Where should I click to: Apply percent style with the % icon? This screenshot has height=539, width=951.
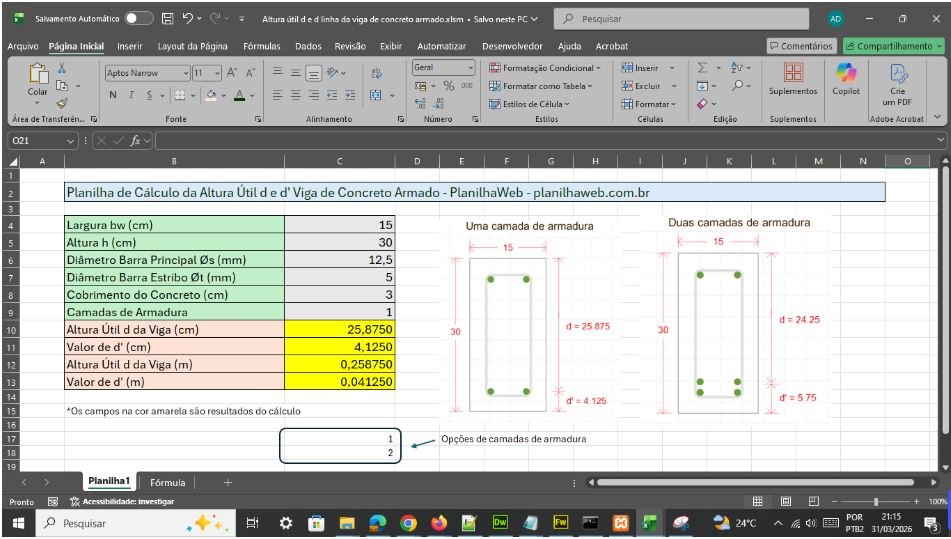pyautogui.click(x=449, y=86)
